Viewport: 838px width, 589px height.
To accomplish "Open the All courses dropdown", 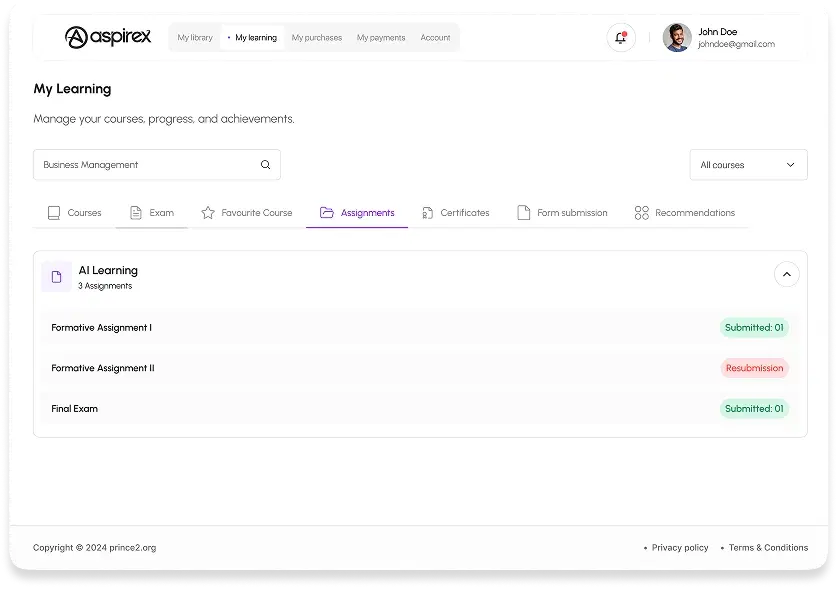I will point(748,165).
